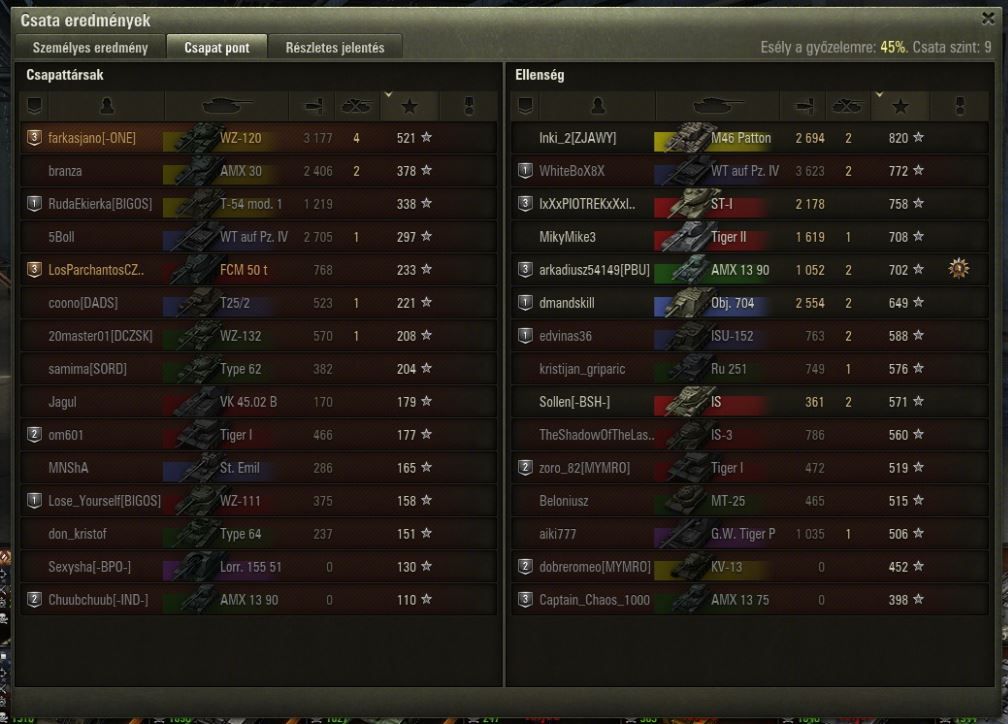
Task: Close the Csata eredmények window
Action: coord(988,18)
